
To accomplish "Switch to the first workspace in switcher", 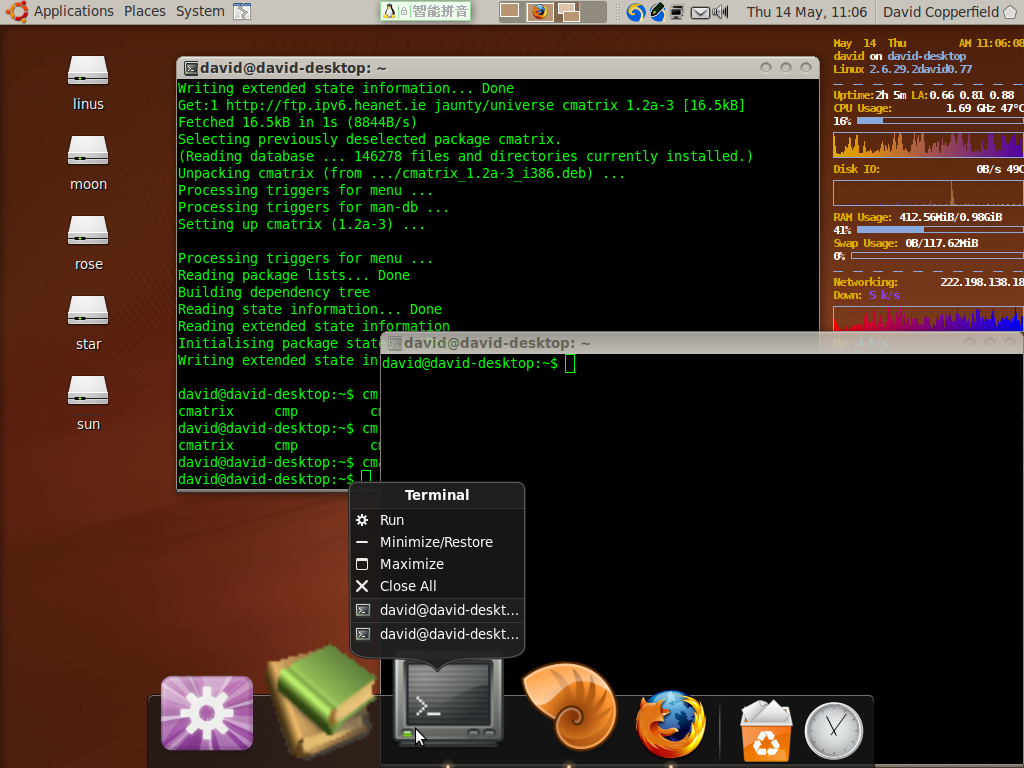I will [510, 11].
